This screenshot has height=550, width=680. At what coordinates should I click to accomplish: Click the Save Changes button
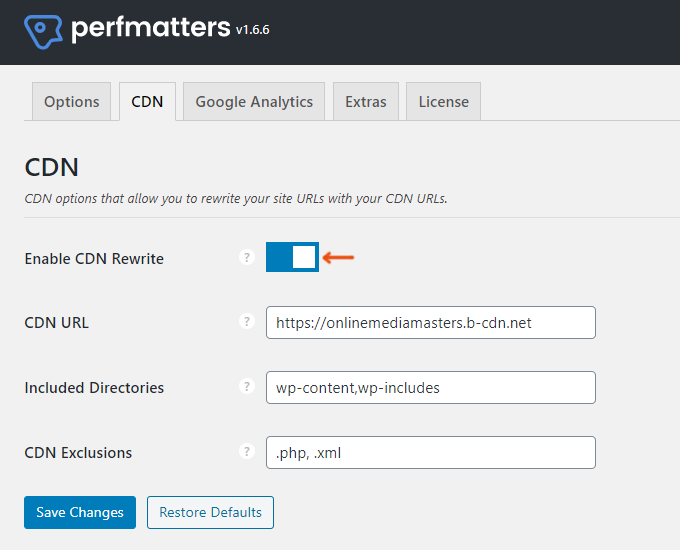click(x=80, y=512)
